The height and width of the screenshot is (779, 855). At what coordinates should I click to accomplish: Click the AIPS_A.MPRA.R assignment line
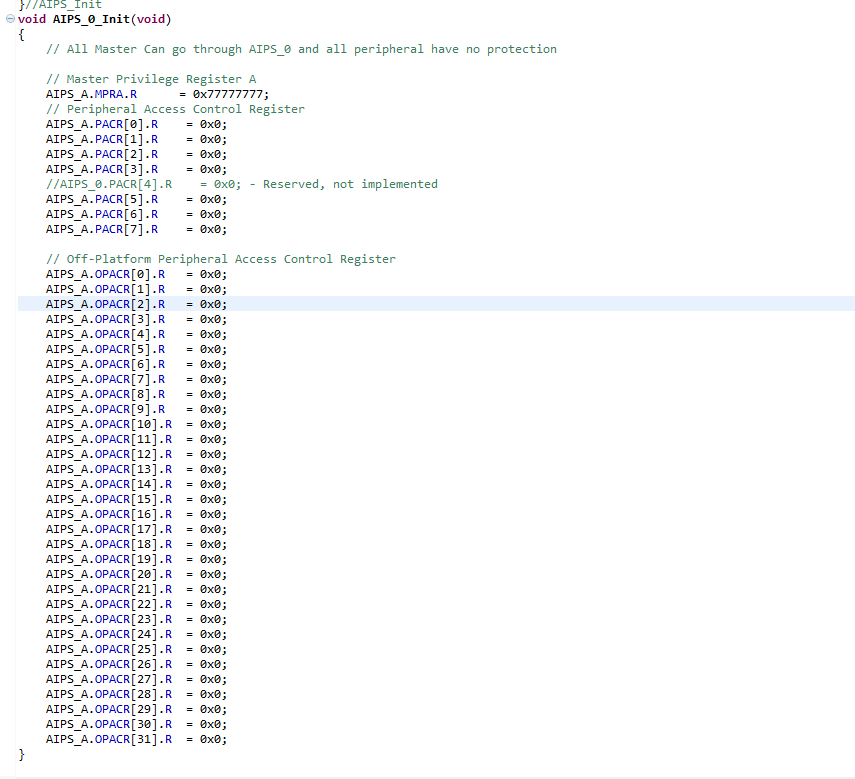point(158,94)
